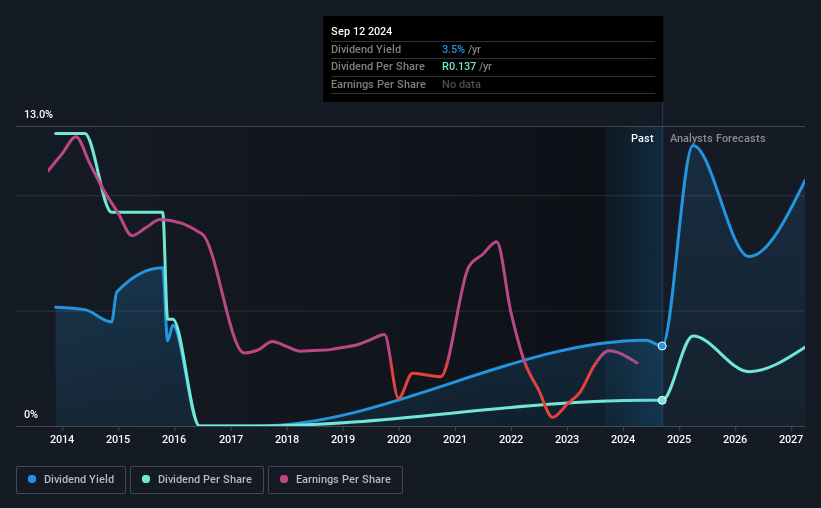Toggle the Dividend Per Share legend button
This screenshot has width=821, height=508.
coord(197,480)
